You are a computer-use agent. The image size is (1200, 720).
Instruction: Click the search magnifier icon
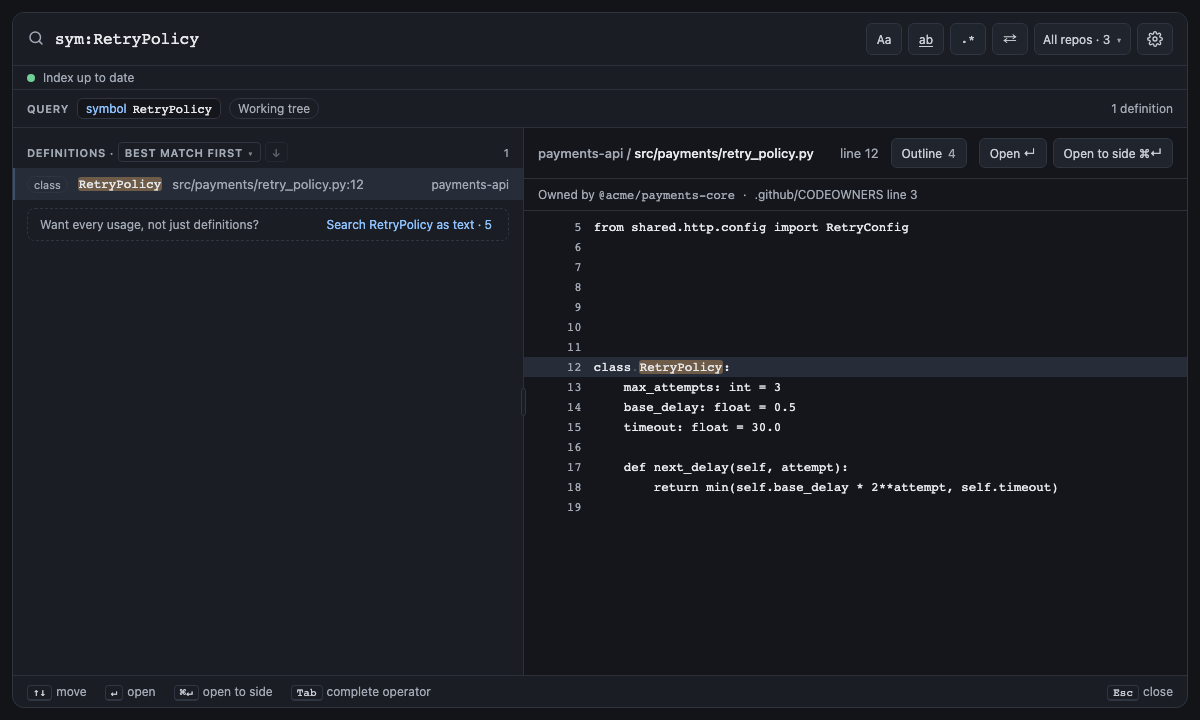point(36,39)
